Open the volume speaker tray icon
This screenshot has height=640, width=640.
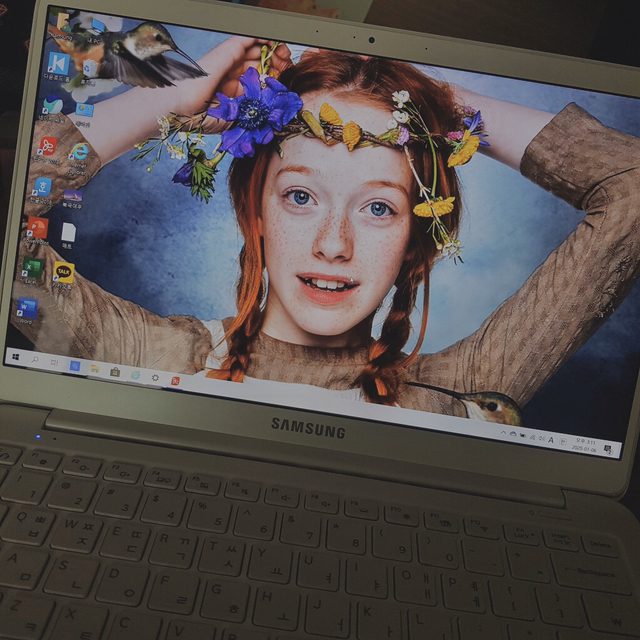(542, 439)
